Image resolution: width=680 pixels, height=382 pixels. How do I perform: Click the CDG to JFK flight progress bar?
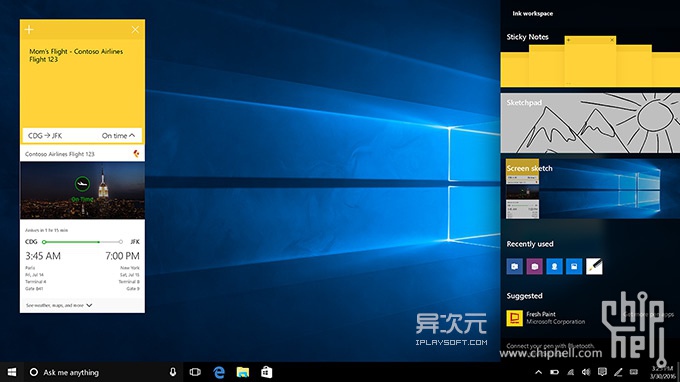pyautogui.click(x=82, y=242)
